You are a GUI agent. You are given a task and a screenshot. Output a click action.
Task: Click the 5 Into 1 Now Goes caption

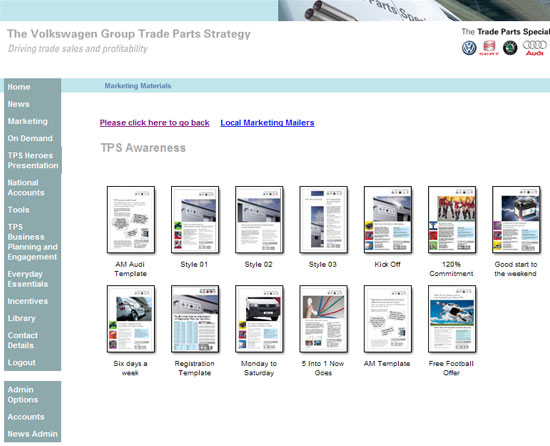(323, 368)
